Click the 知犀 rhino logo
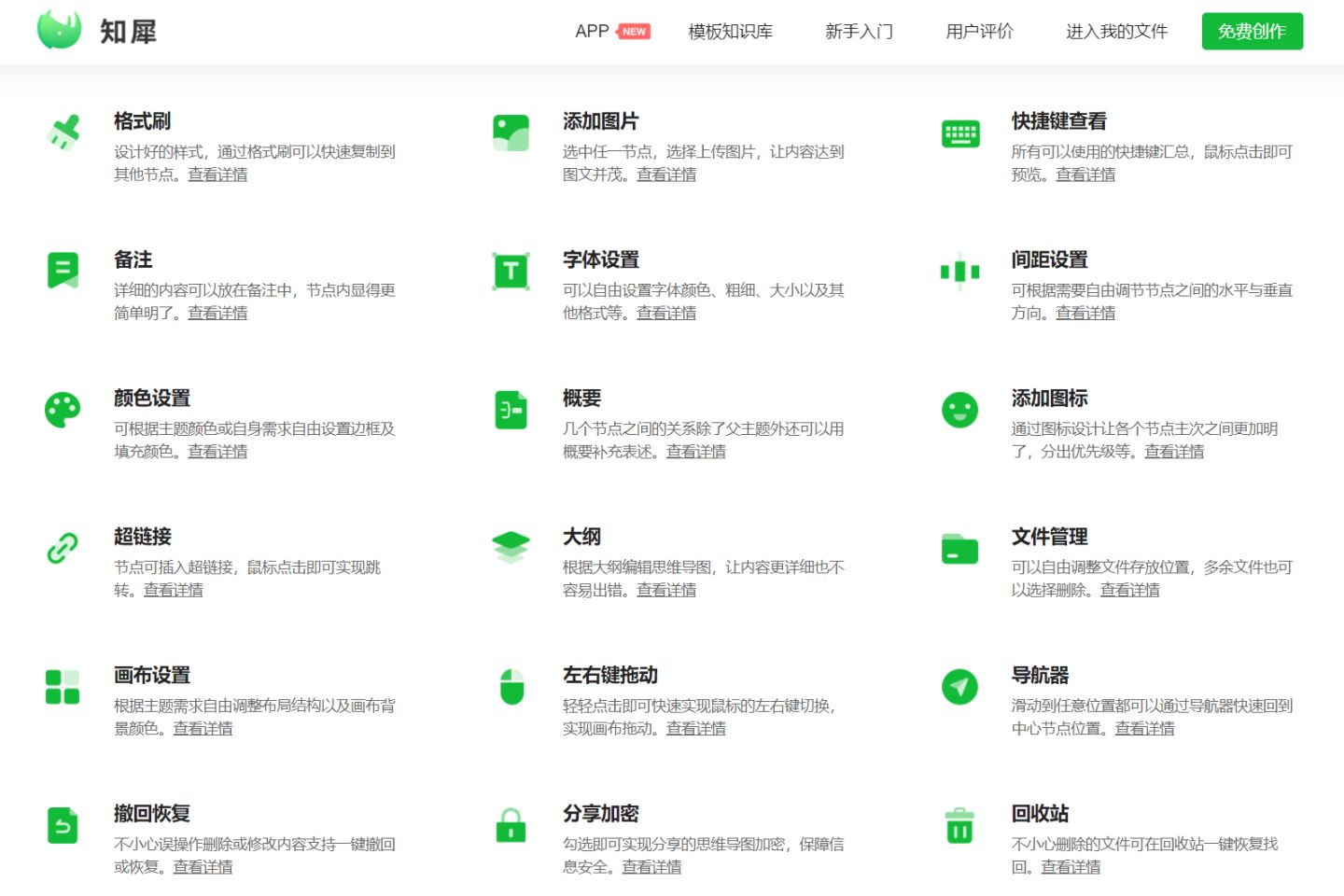This screenshot has height=896, width=1344. pyautogui.click(x=98, y=31)
